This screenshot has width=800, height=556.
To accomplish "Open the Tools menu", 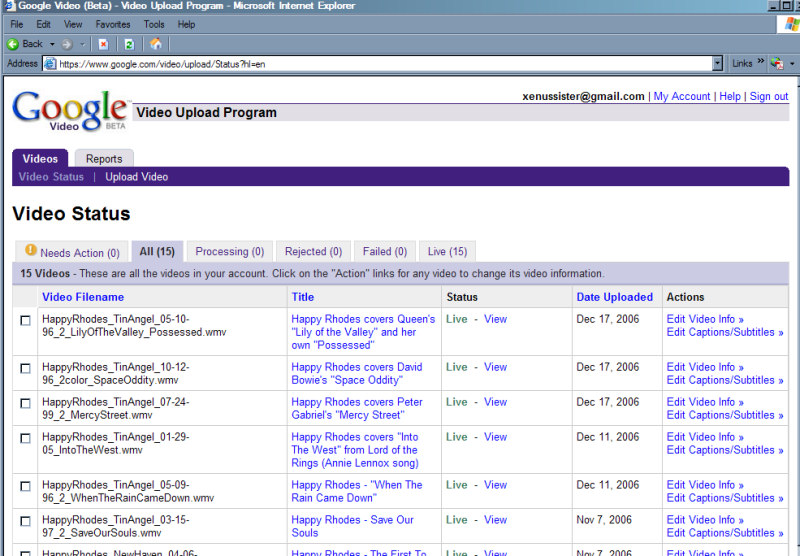I will click(x=154, y=24).
